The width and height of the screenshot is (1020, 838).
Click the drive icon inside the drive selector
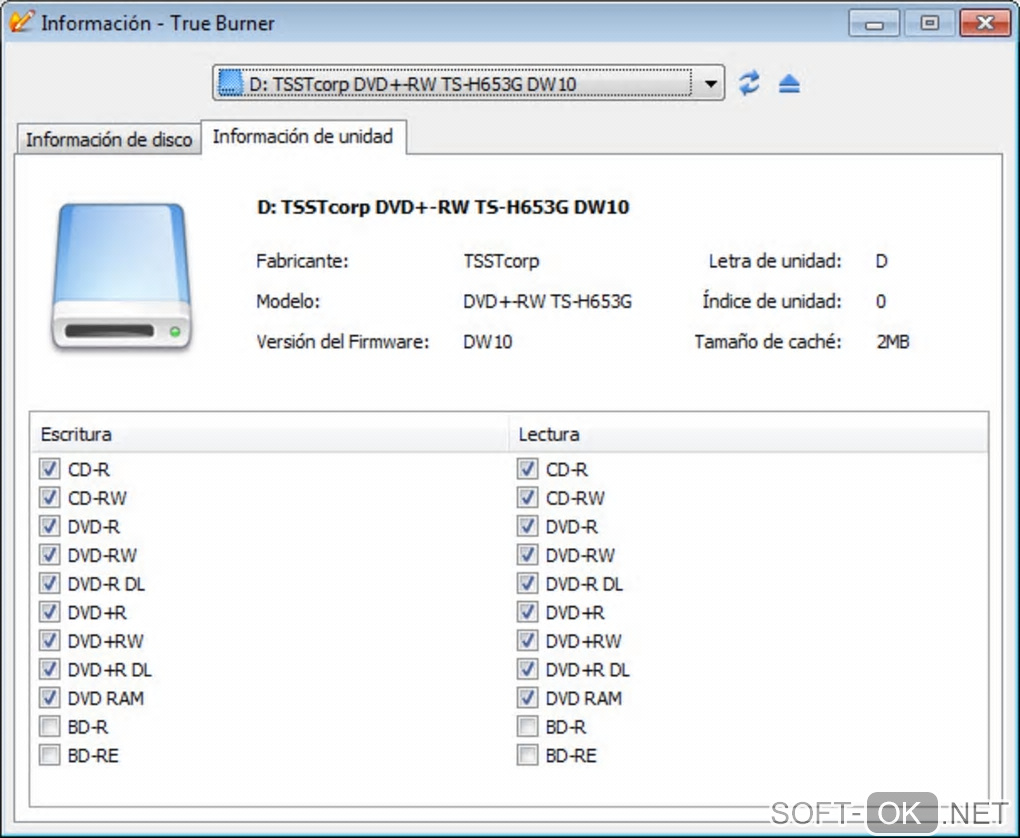click(x=230, y=83)
